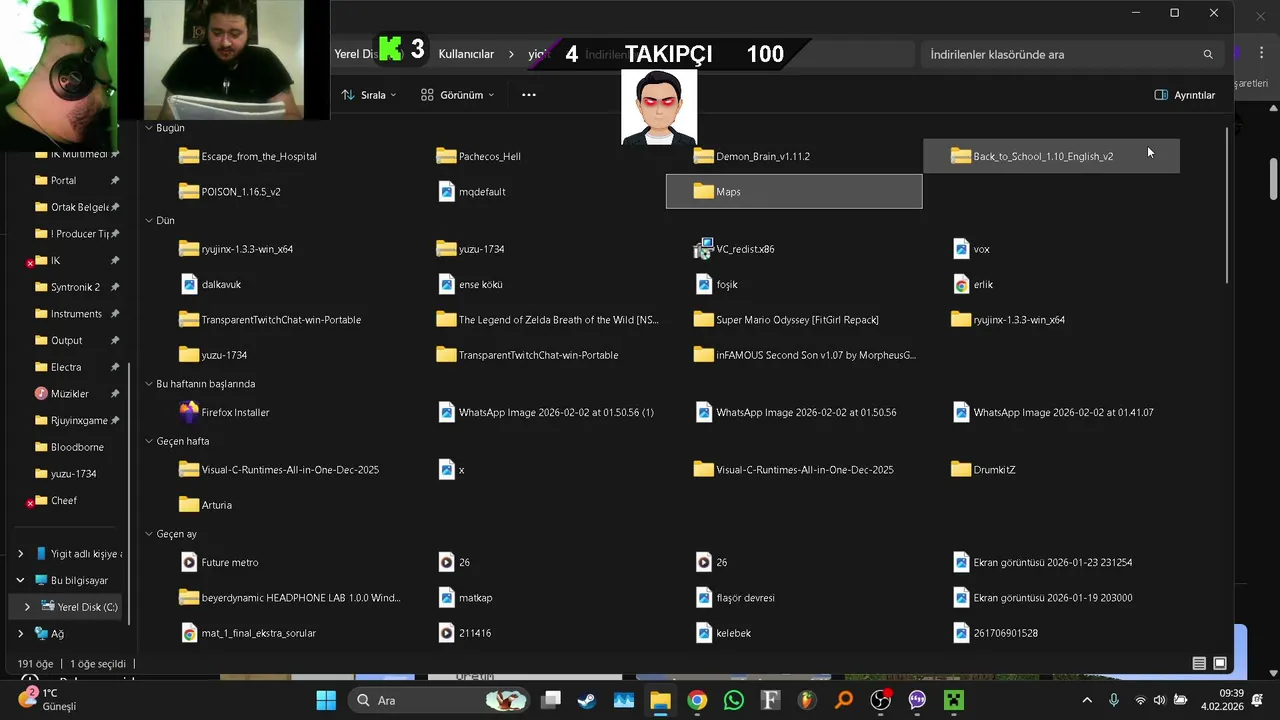The width and height of the screenshot is (1280, 720).
Task: Select beyerdynamic HEADPHONE LAB folder
Action: [290, 598]
